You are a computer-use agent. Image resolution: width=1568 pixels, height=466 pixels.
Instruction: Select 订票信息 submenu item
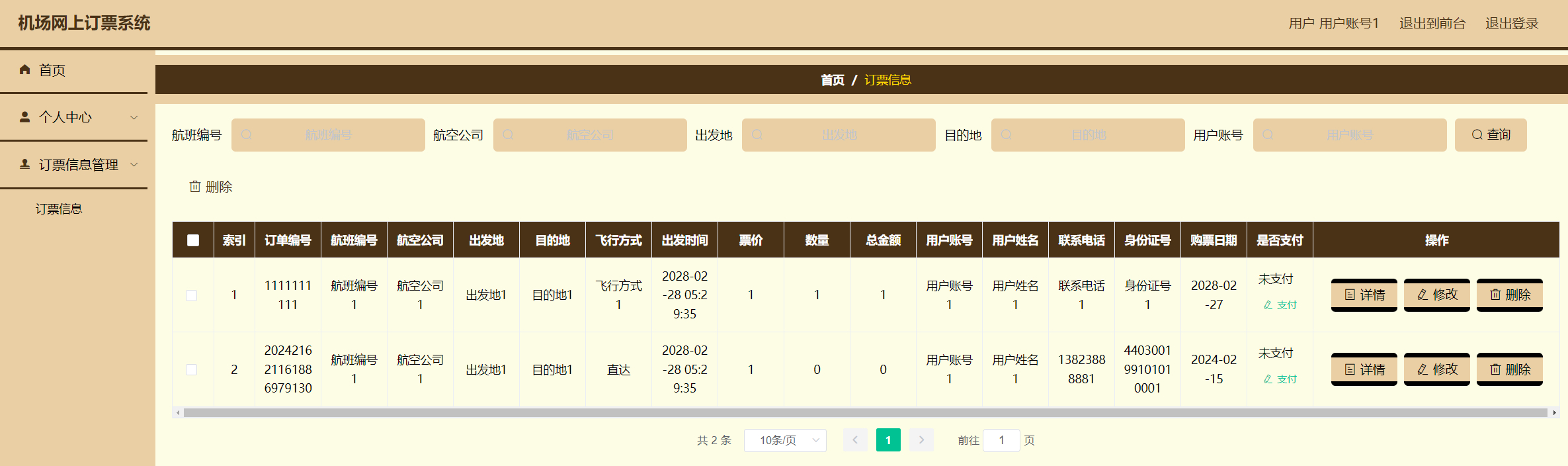59,209
